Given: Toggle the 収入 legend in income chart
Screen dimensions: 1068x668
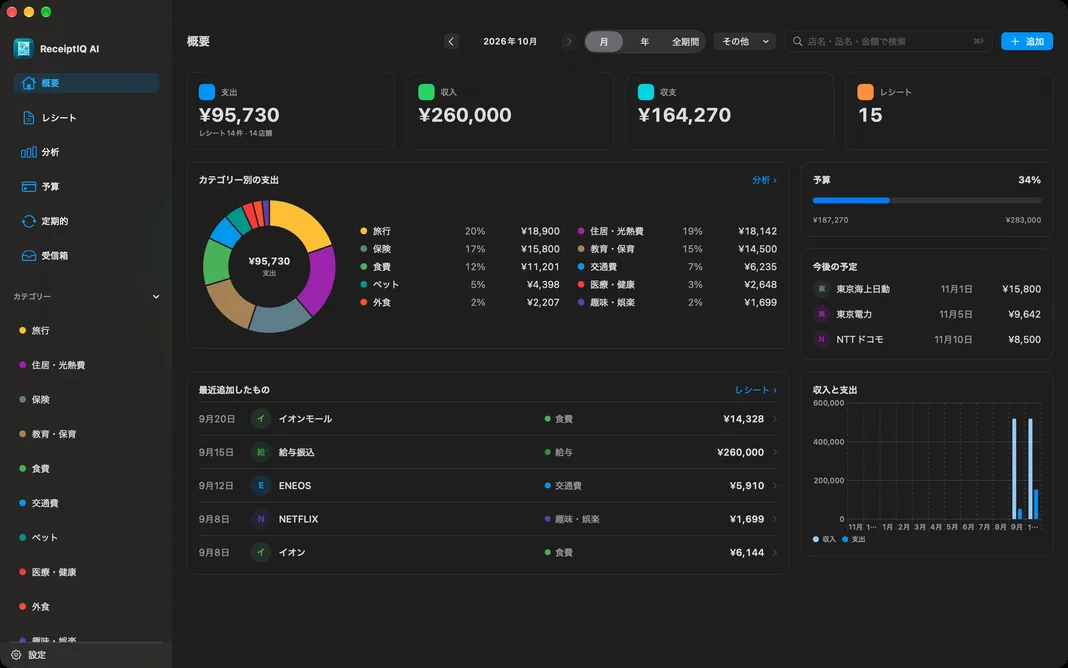Looking at the screenshot, I should click(824, 539).
